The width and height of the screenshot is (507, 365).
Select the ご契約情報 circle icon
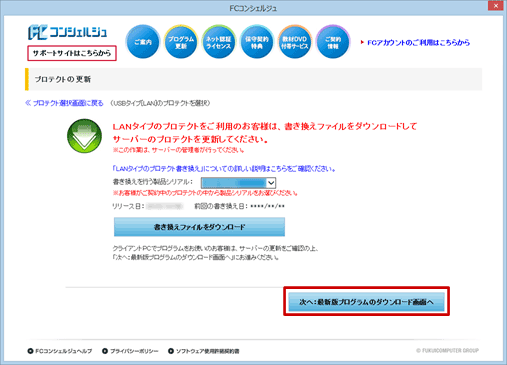click(x=333, y=42)
